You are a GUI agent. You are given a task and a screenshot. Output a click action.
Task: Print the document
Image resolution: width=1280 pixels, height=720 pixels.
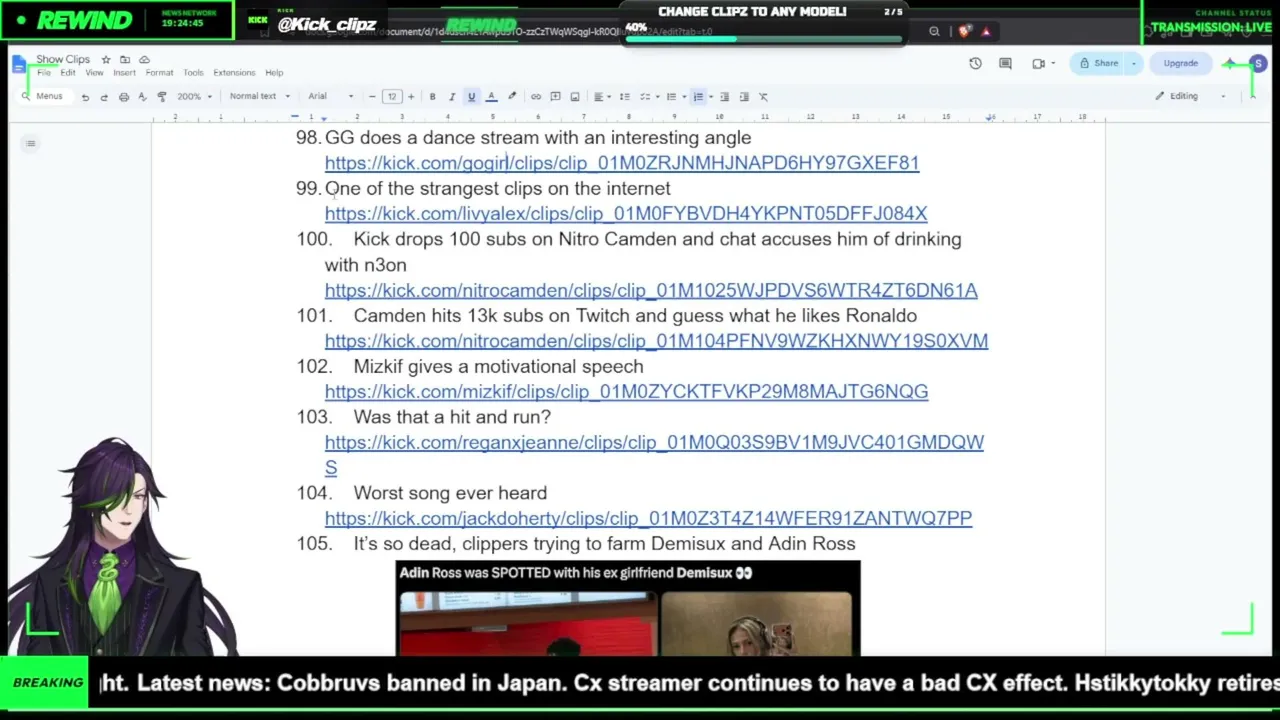tap(123, 97)
